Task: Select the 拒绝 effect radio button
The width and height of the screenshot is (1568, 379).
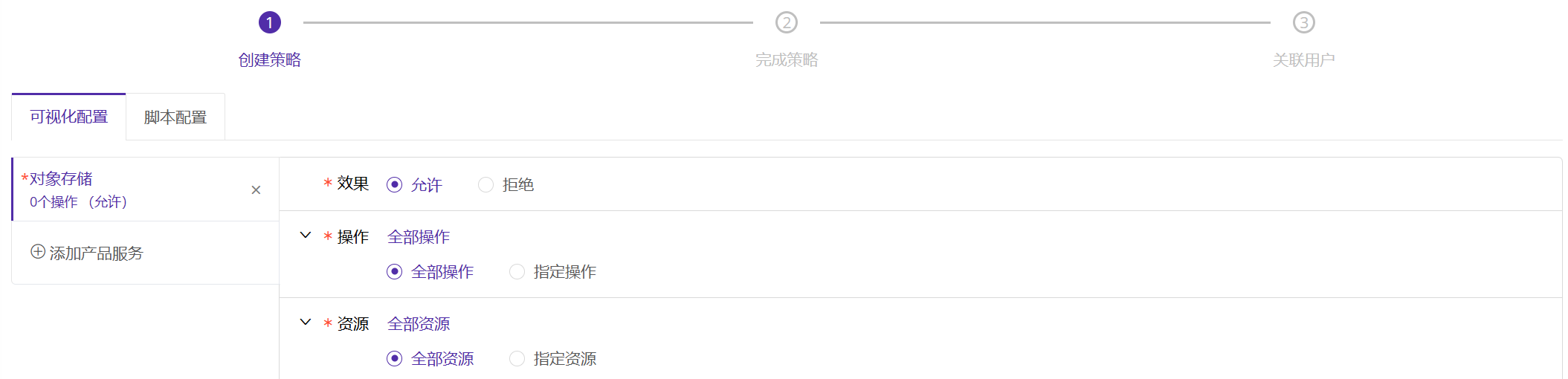Action: tap(485, 185)
